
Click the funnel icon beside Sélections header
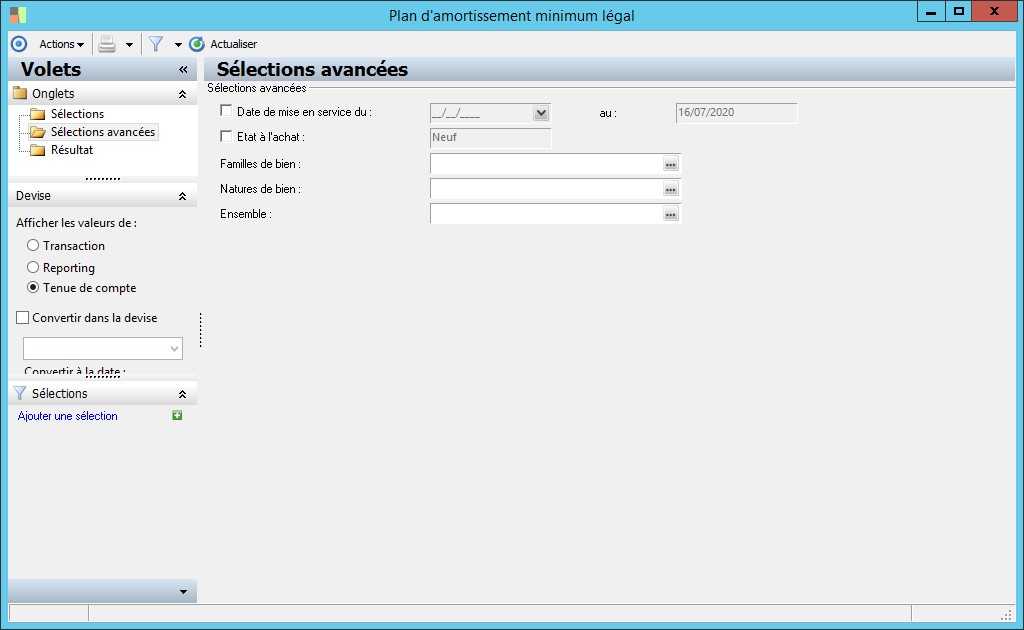(x=20, y=393)
